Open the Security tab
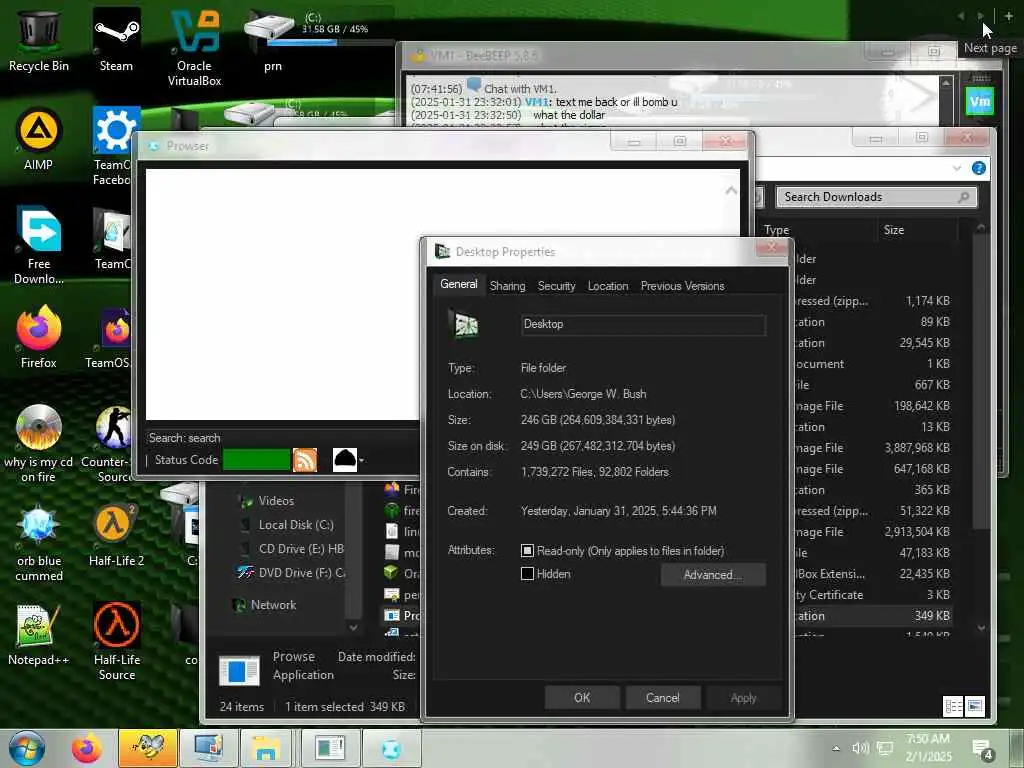Image resolution: width=1024 pixels, height=768 pixels. pos(556,286)
